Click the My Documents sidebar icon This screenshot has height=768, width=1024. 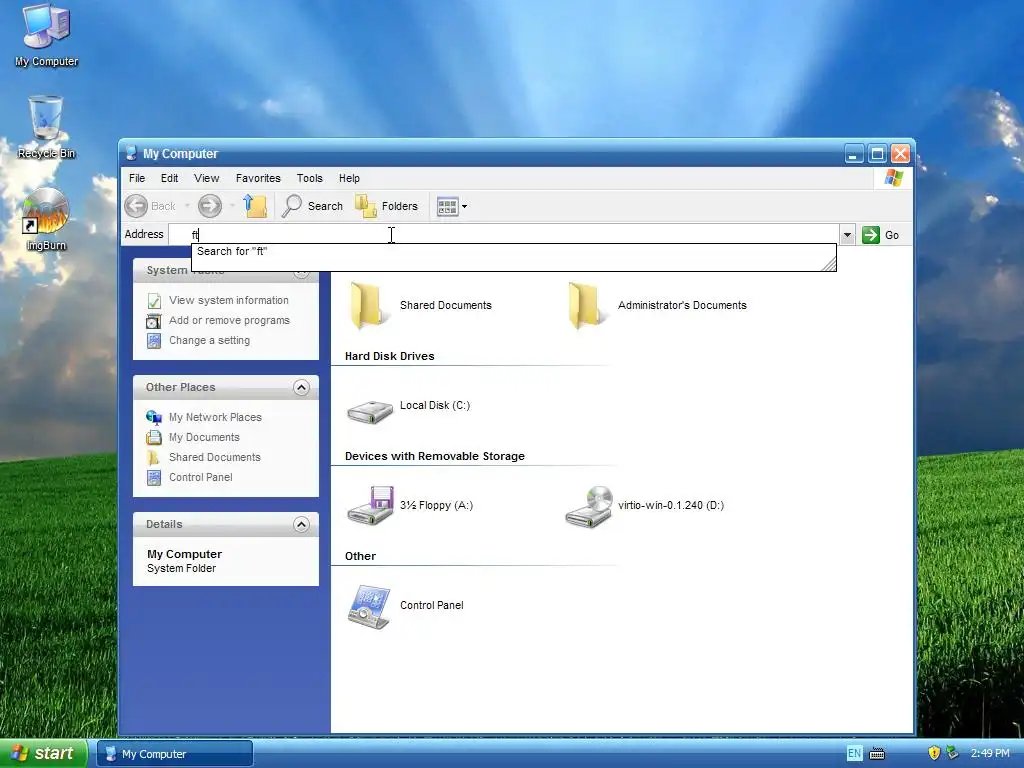154,438
